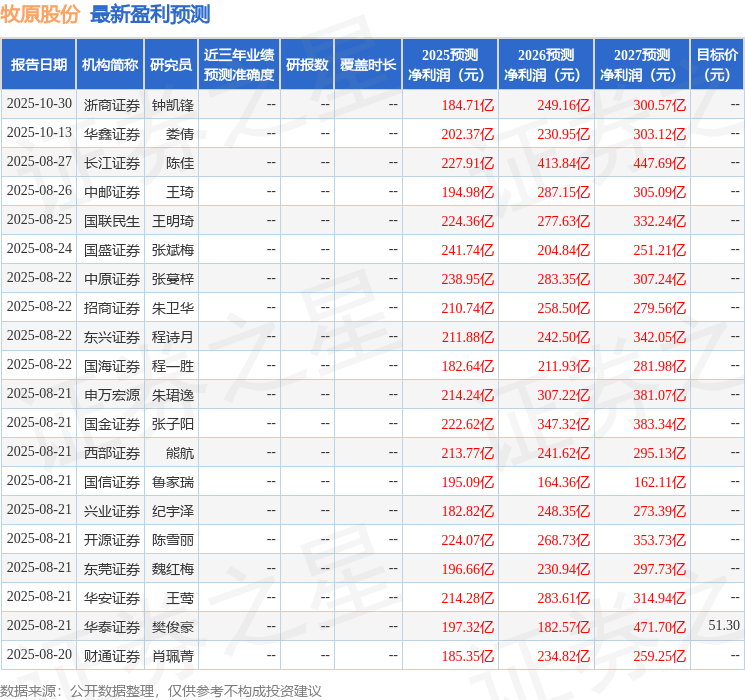The height and width of the screenshot is (700, 745).
Task: Select the 中邮证券 institution cell
Action: 112,192
